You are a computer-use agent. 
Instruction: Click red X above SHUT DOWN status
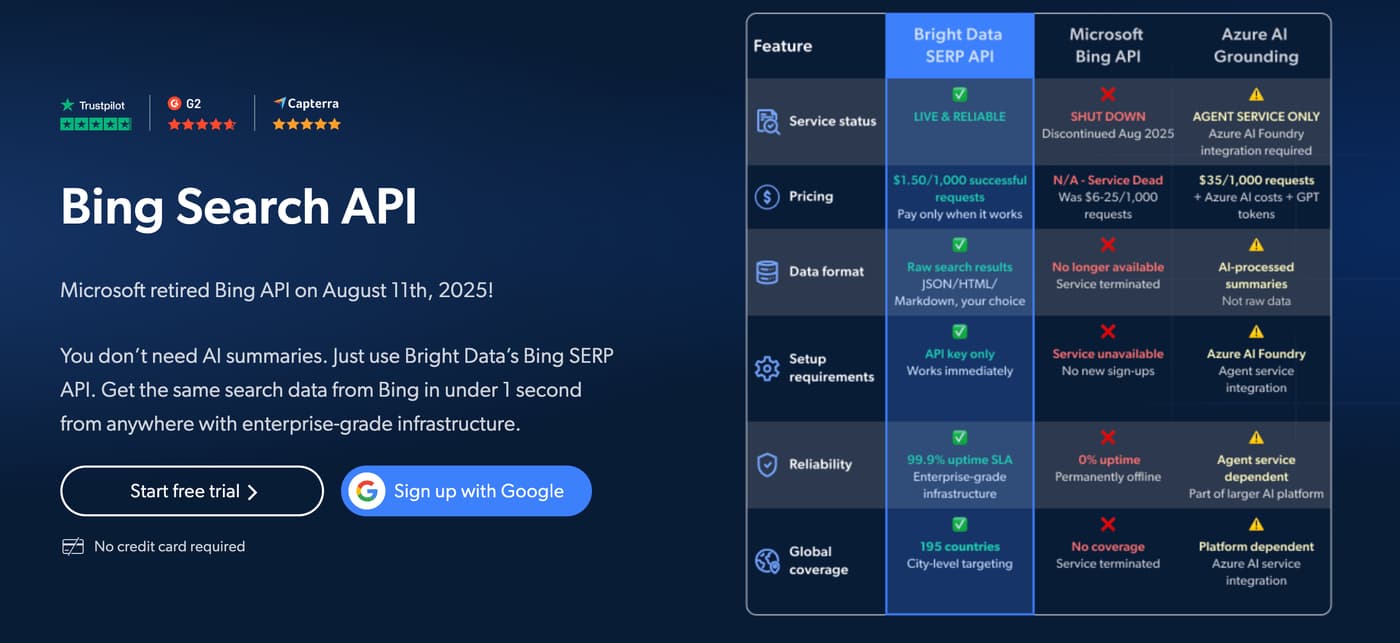tap(1107, 95)
